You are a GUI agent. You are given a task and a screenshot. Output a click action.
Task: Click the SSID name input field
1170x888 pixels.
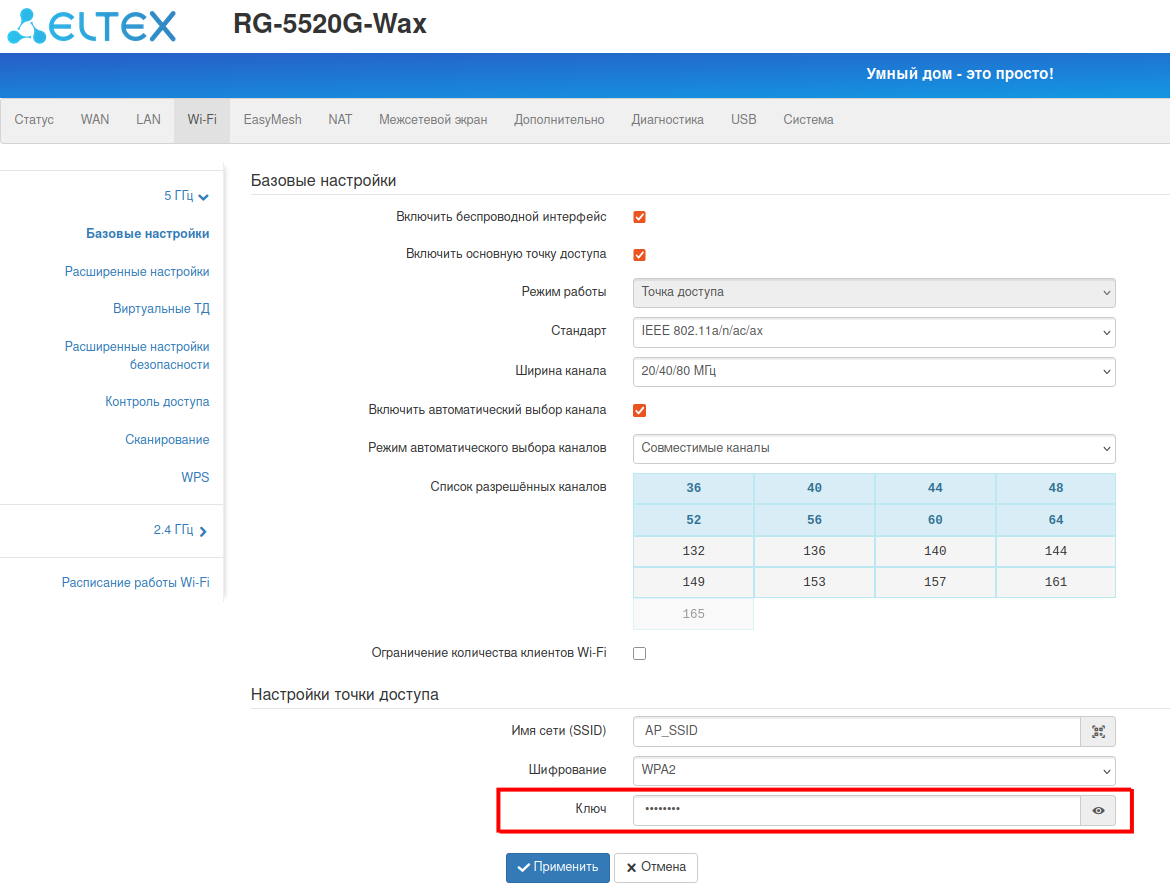[x=856, y=731]
